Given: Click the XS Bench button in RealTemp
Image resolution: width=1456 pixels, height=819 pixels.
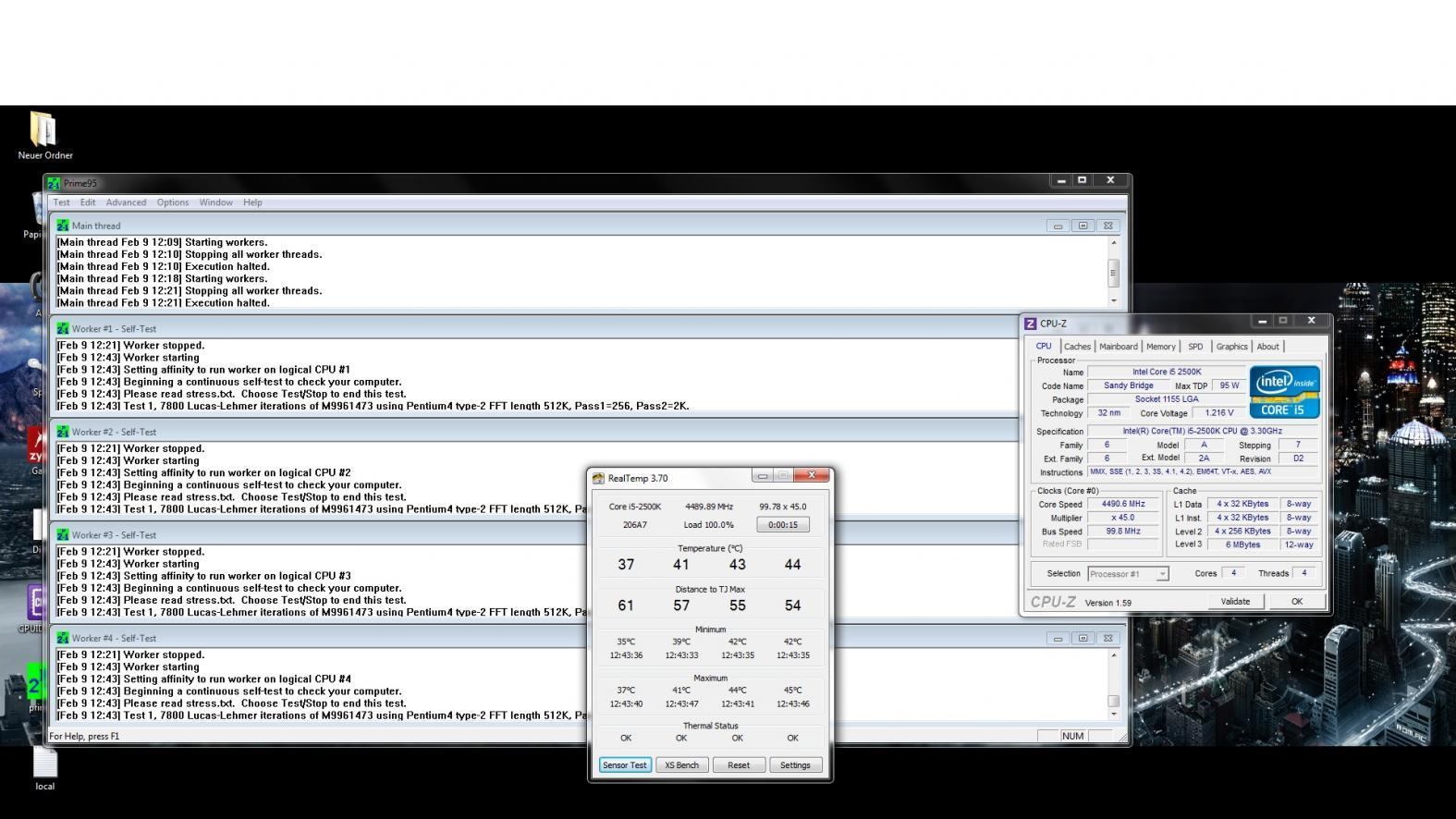Looking at the screenshot, I should (x=681, y=765).
